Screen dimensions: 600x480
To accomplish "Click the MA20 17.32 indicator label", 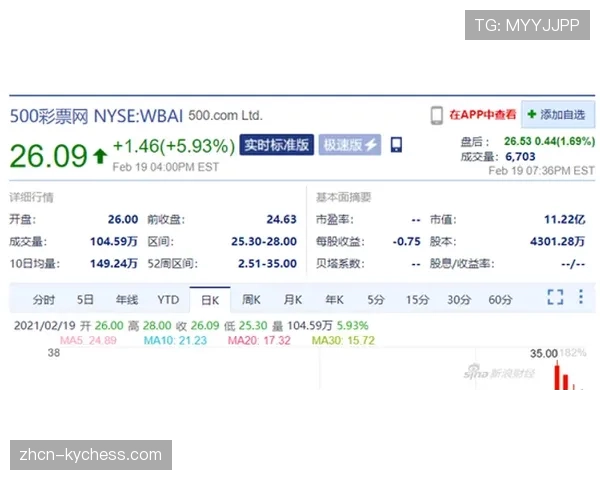I will pos(259,340).
